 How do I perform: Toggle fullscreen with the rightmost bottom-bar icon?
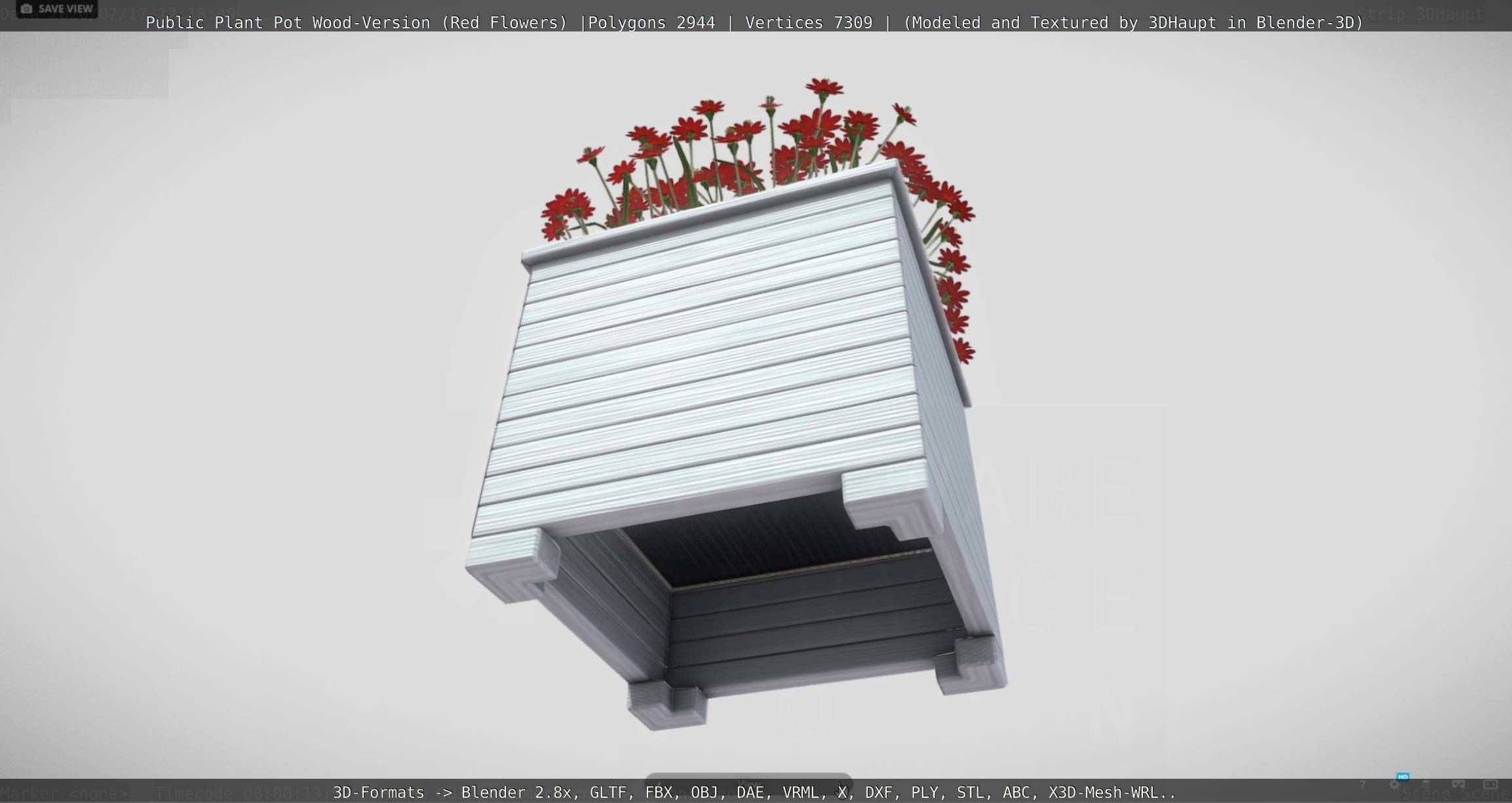[1490, 784]
